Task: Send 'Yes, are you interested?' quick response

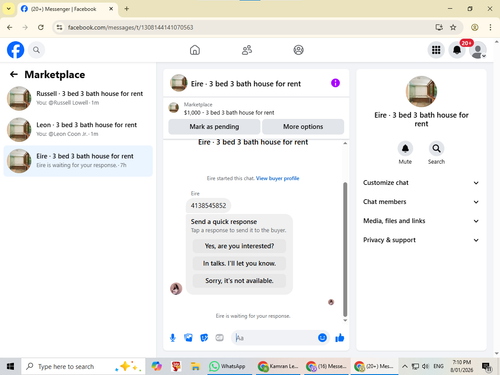Action: (x=239, y=246)
